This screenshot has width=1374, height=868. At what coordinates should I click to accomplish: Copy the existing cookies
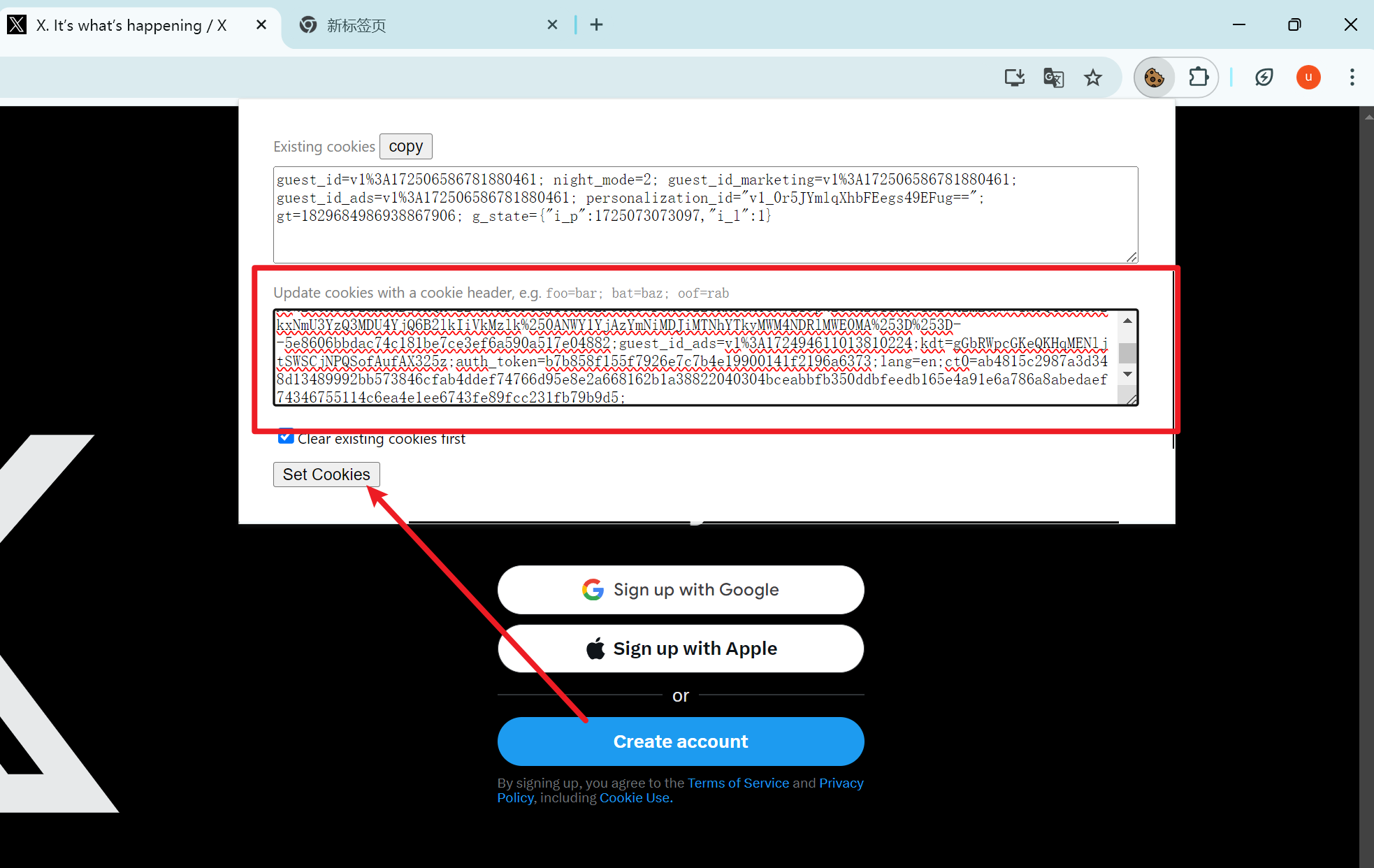coord(406,147)
